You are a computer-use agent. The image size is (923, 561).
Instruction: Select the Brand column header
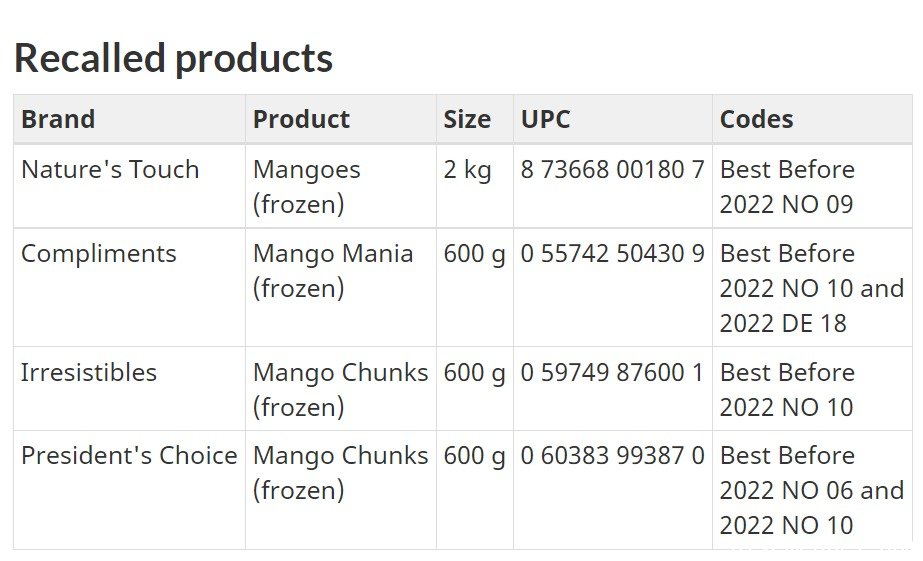tap(129, 119)
